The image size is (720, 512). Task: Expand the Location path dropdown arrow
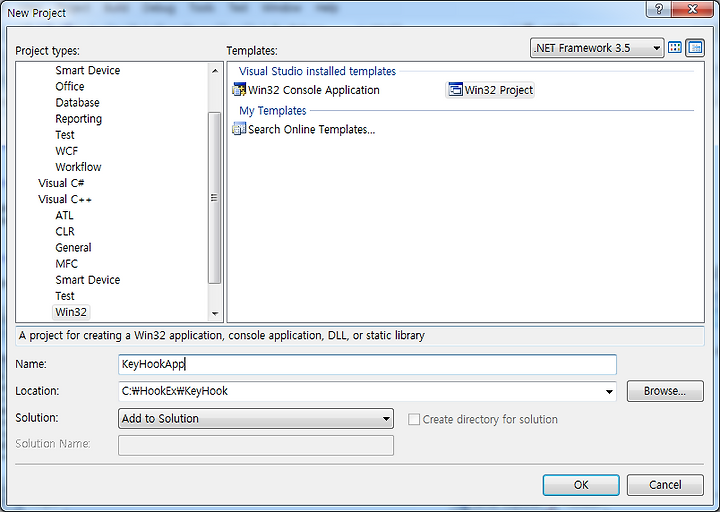[609, 391]
